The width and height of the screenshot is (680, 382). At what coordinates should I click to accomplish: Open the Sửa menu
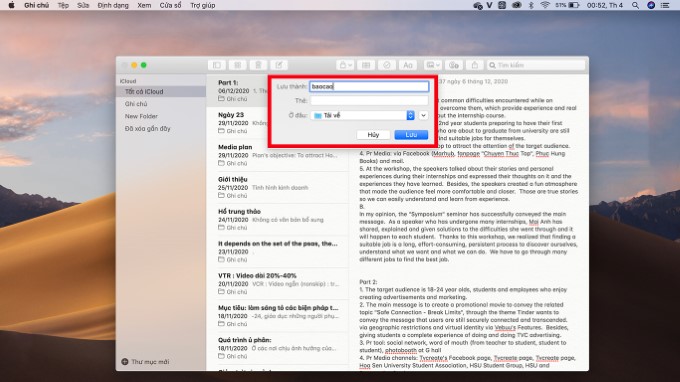[x=83, y=5]
